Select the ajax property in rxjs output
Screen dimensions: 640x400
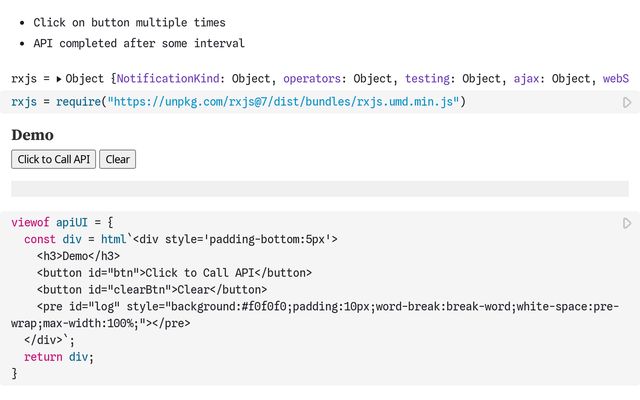pyautogui.click(x=529, y=78)
